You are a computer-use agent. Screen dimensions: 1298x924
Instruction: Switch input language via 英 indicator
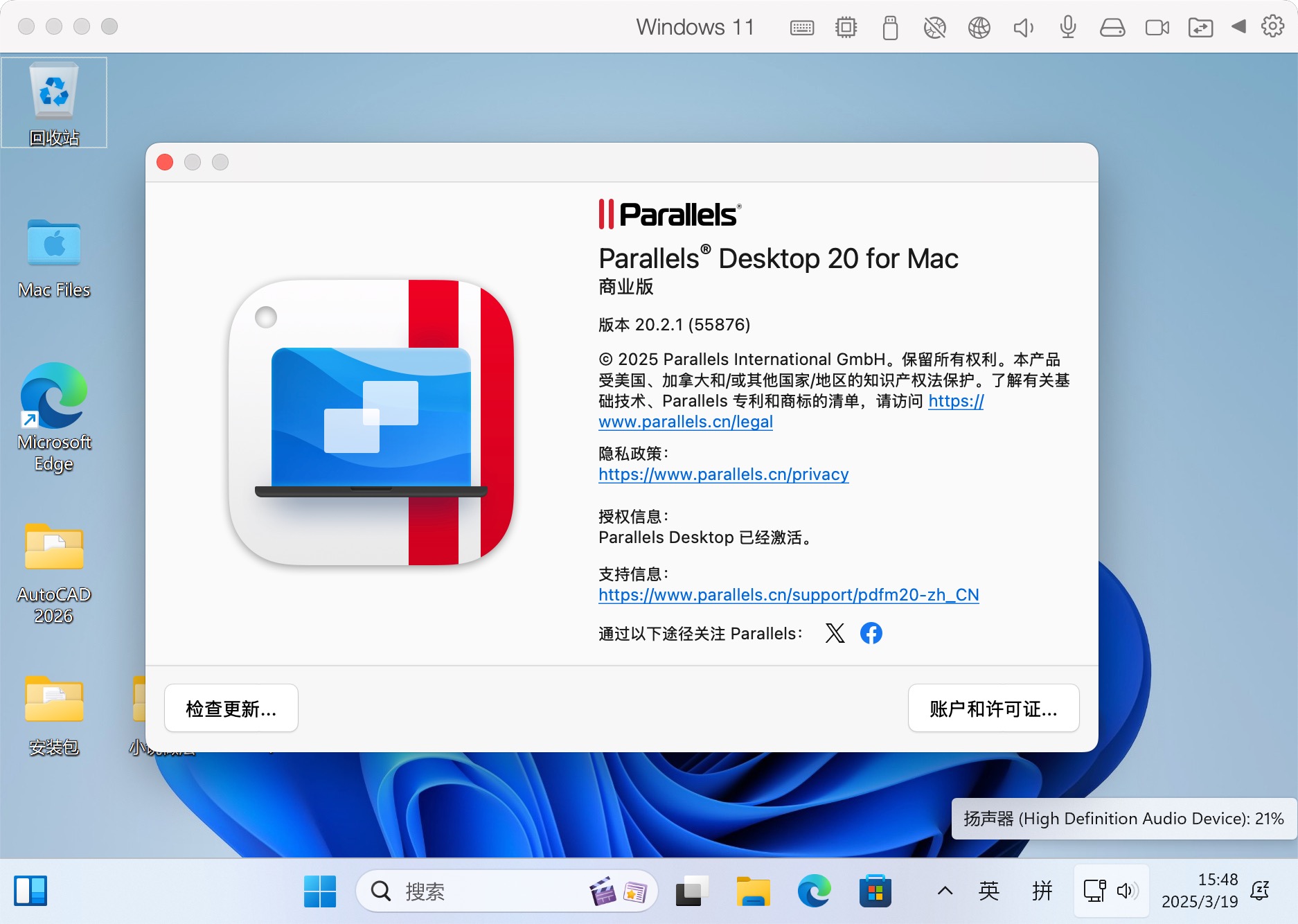click(x=989, y=891)
